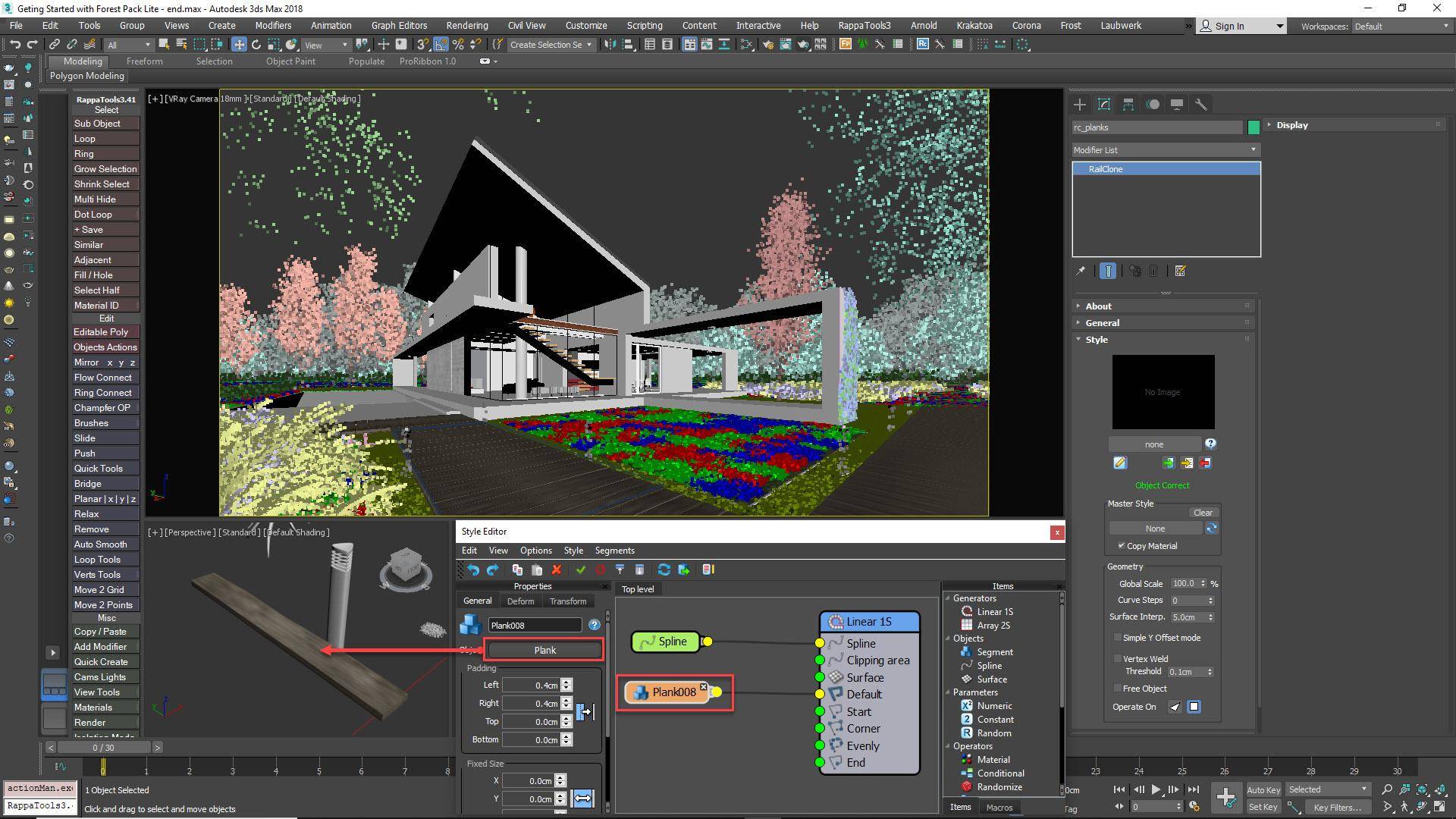Click the Style Editor undo icon
This screenshot has height=819, width=1456.
coord(473,570)
